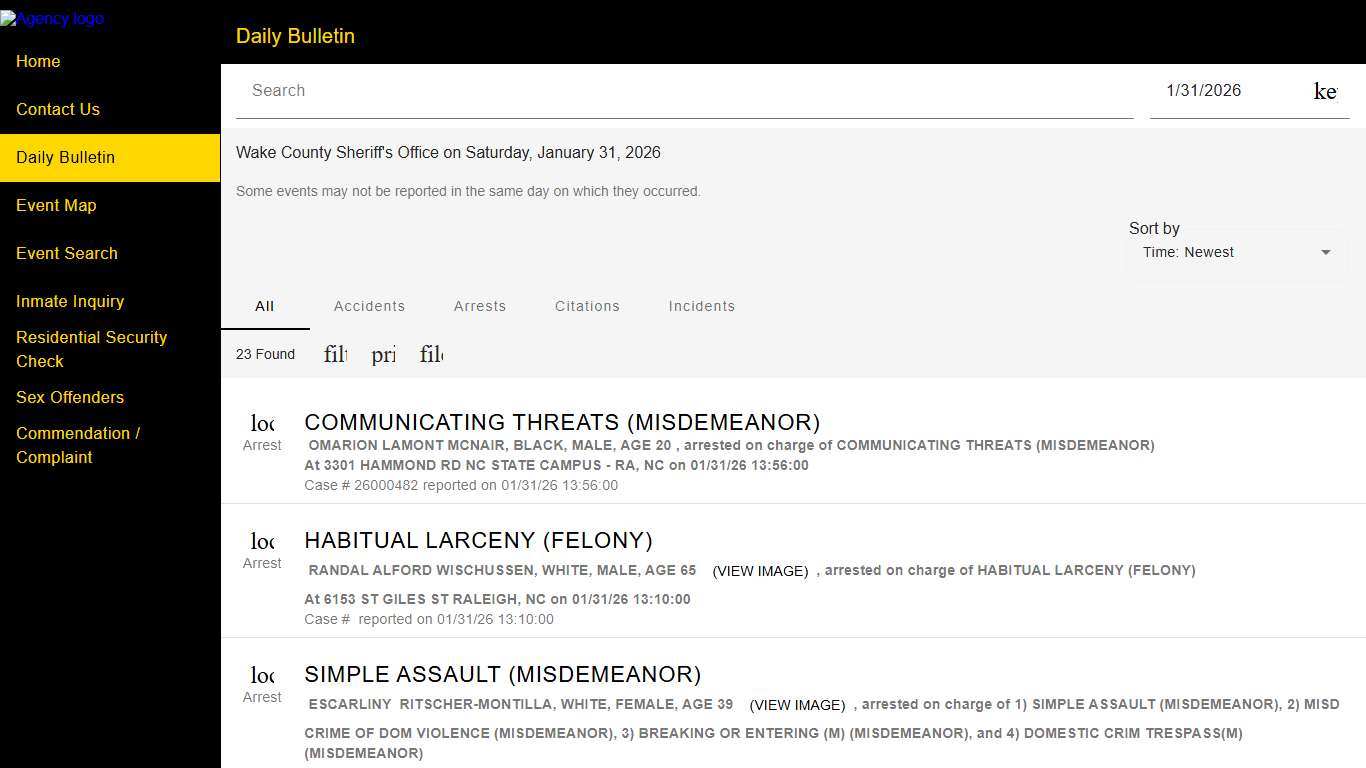Open the filter icon next to 23 Found
1366x768 pixels.
336,354
